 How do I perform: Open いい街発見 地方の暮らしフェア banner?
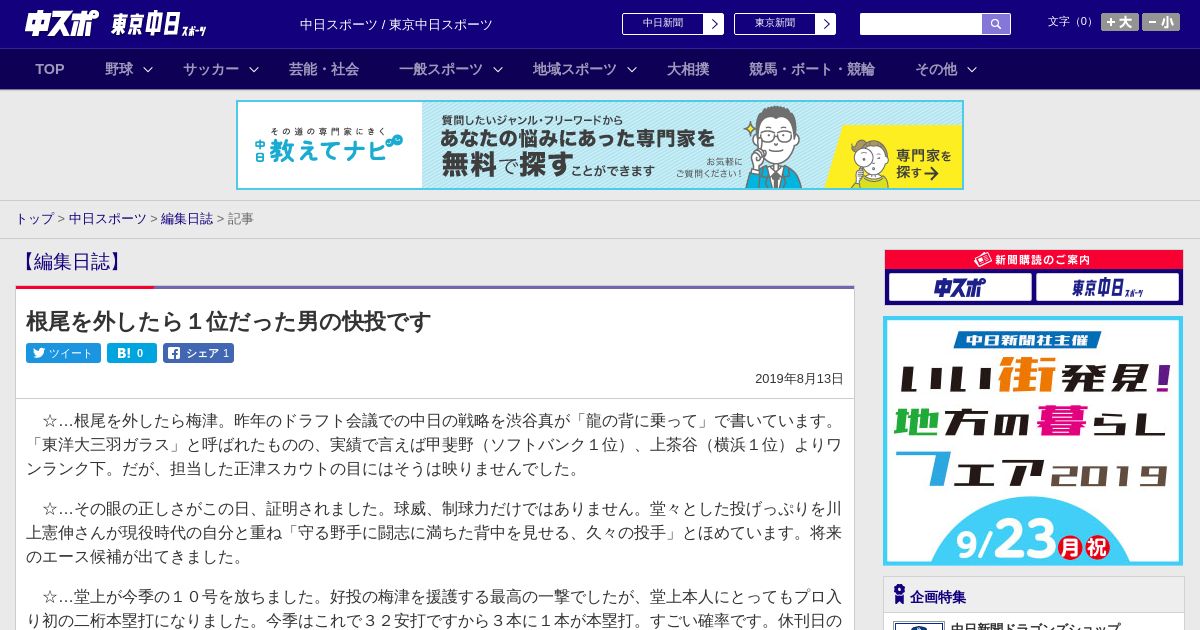pyautogui.click(x=1033, y=441)
